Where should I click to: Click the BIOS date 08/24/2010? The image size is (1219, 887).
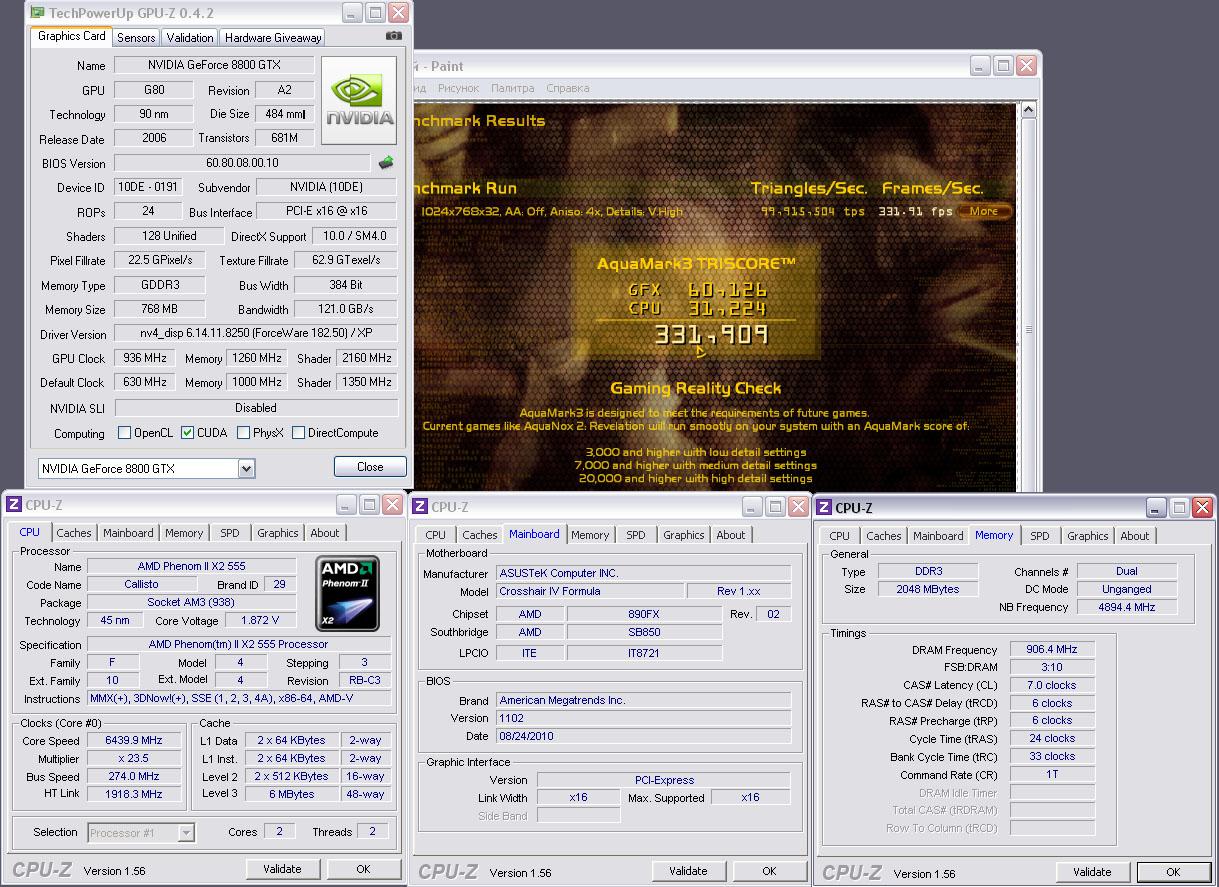pos(643,737)
